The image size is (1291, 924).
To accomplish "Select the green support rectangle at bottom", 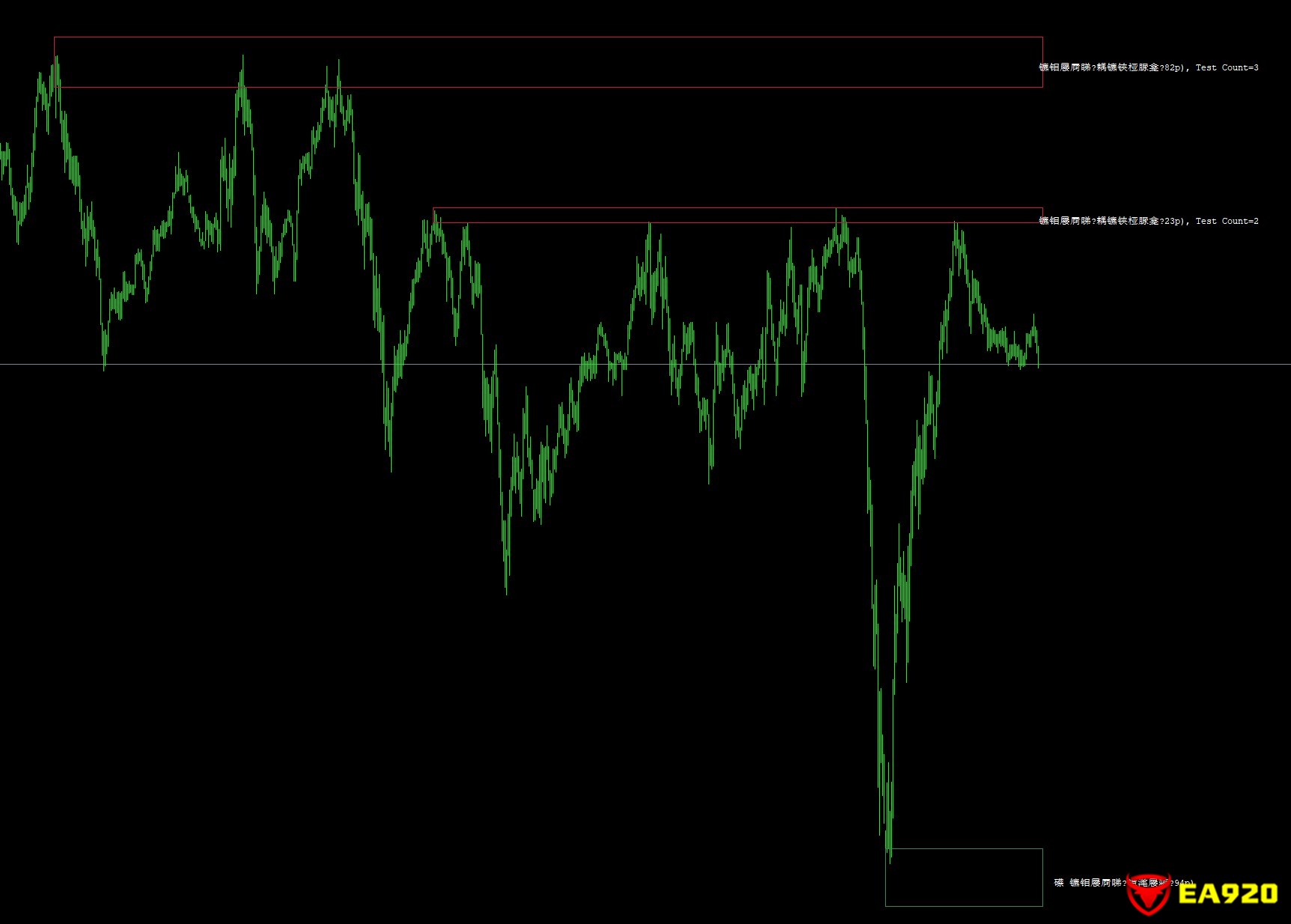I will click(x=964, y=877).
